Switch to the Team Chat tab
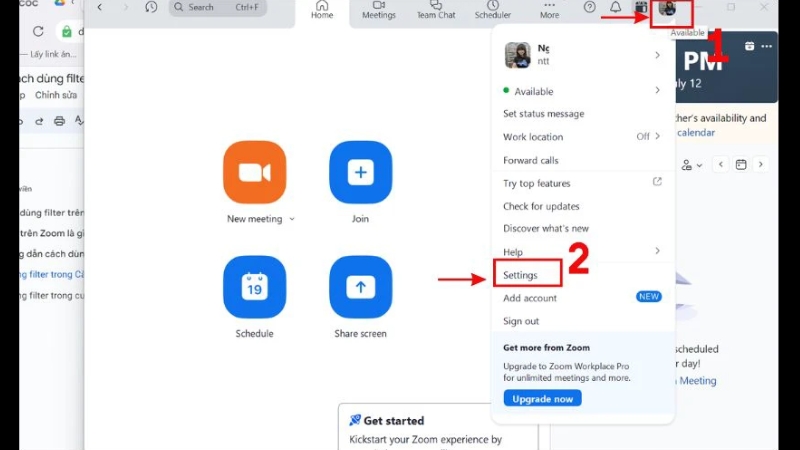Screen dimensions: 800x450 (x=436, y=10)
